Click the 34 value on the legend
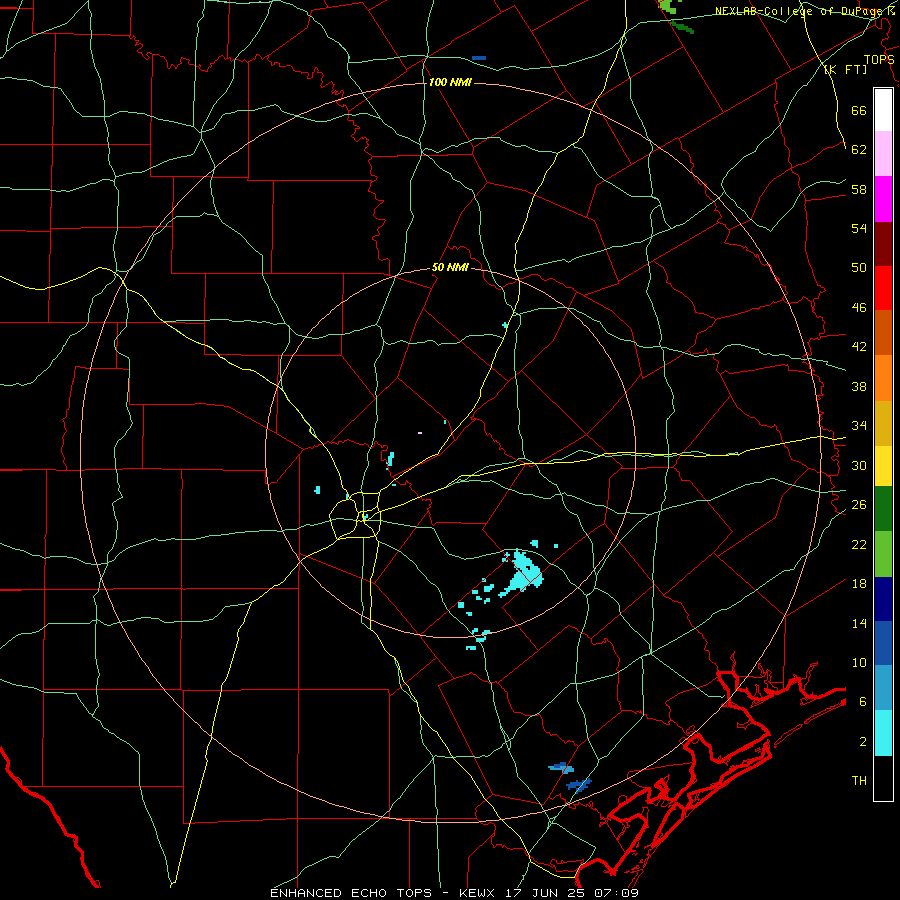Viewport: 900px width, 900px height. [x=859, y=426]
